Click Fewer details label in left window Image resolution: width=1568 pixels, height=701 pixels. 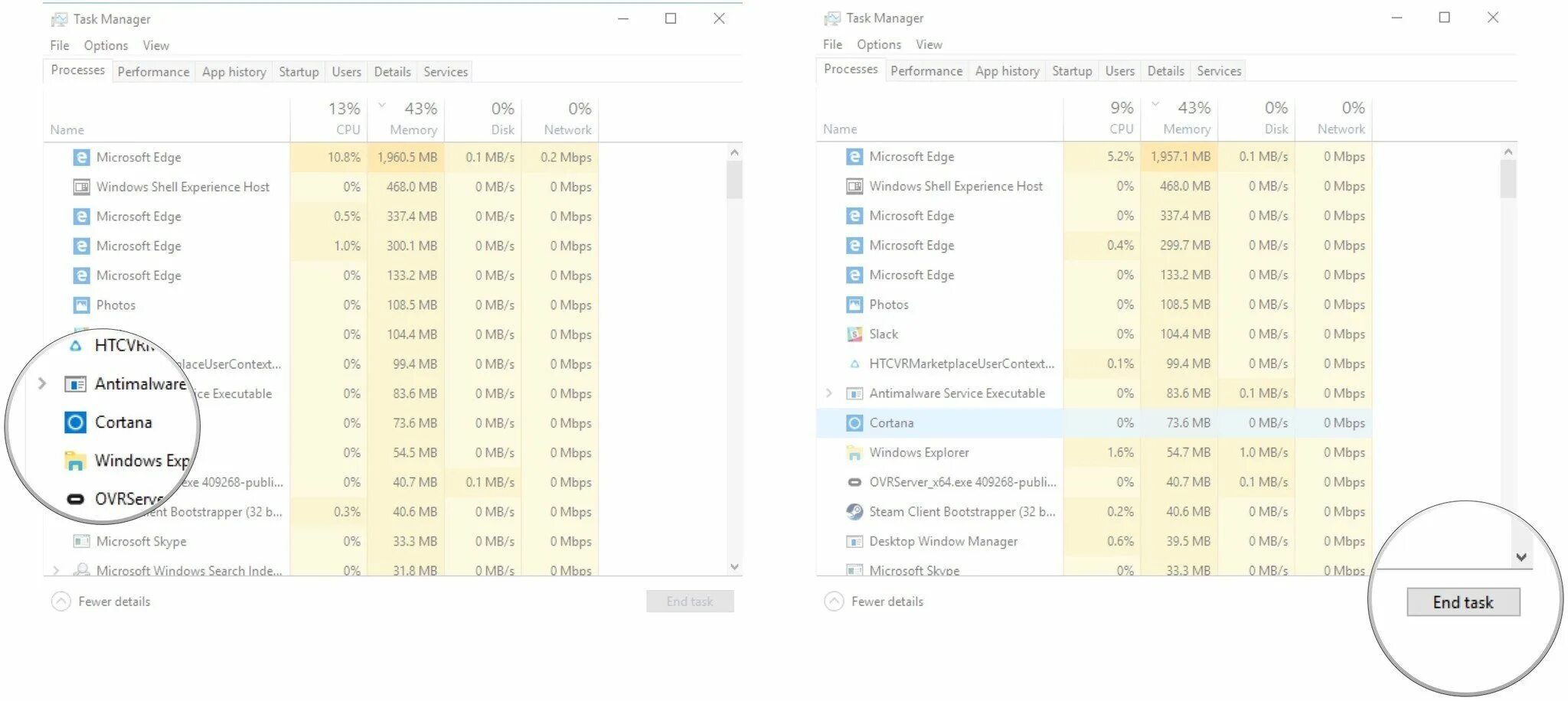[x=114, y=602]
